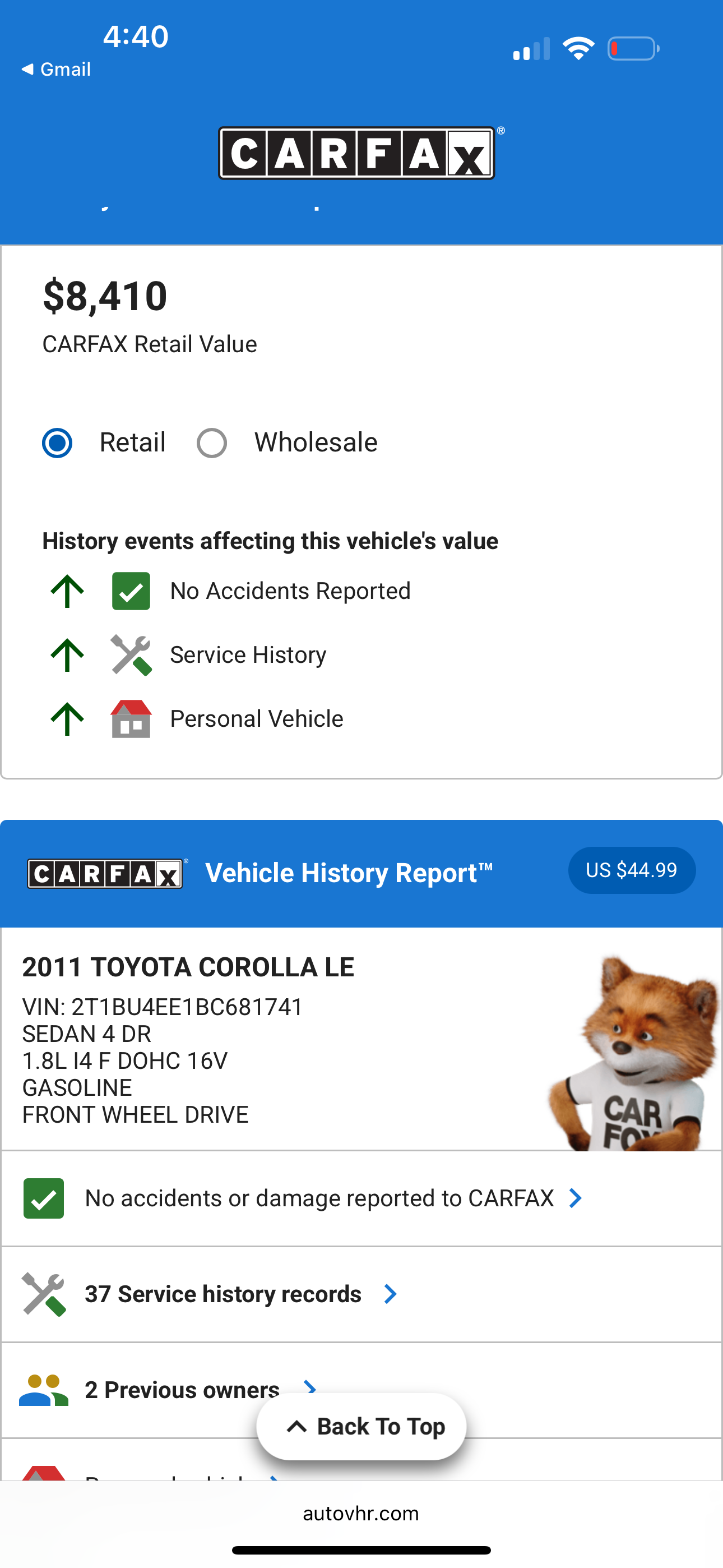Tap the previous owners people icon
The image size is (723, 1568).
43,1390
